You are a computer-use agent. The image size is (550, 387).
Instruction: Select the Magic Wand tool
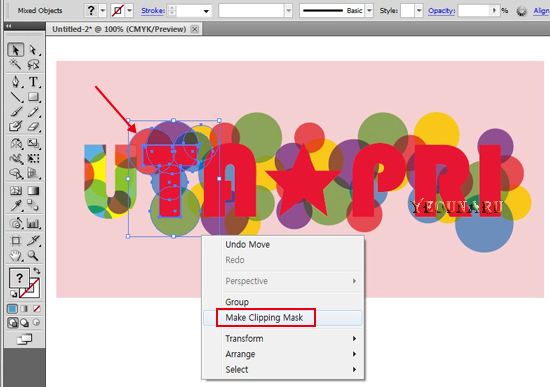tap(15, 64)
